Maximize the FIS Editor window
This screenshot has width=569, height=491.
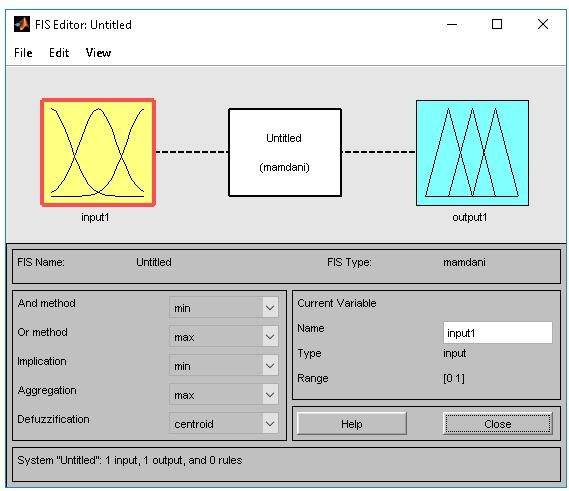(497, 24)
